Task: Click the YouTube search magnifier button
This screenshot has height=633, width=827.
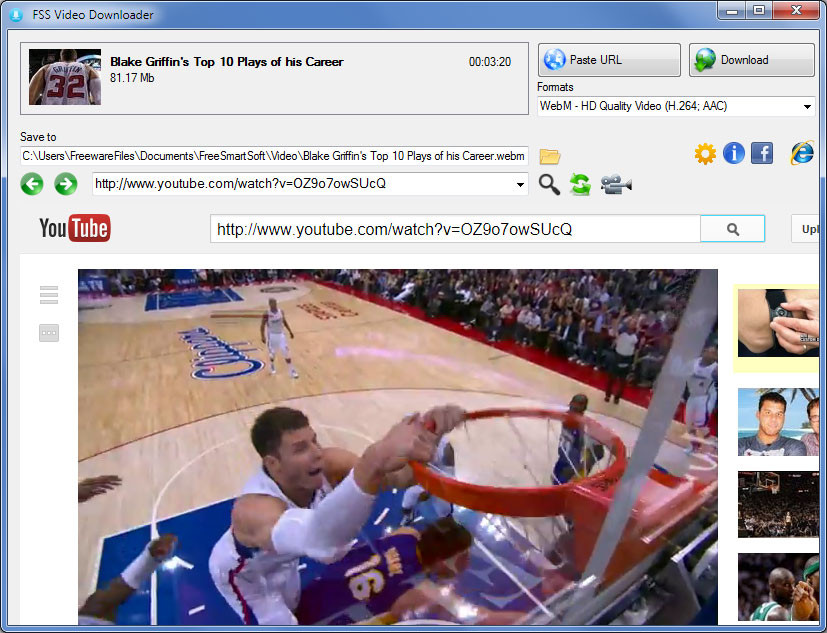Action: point(733,229)
